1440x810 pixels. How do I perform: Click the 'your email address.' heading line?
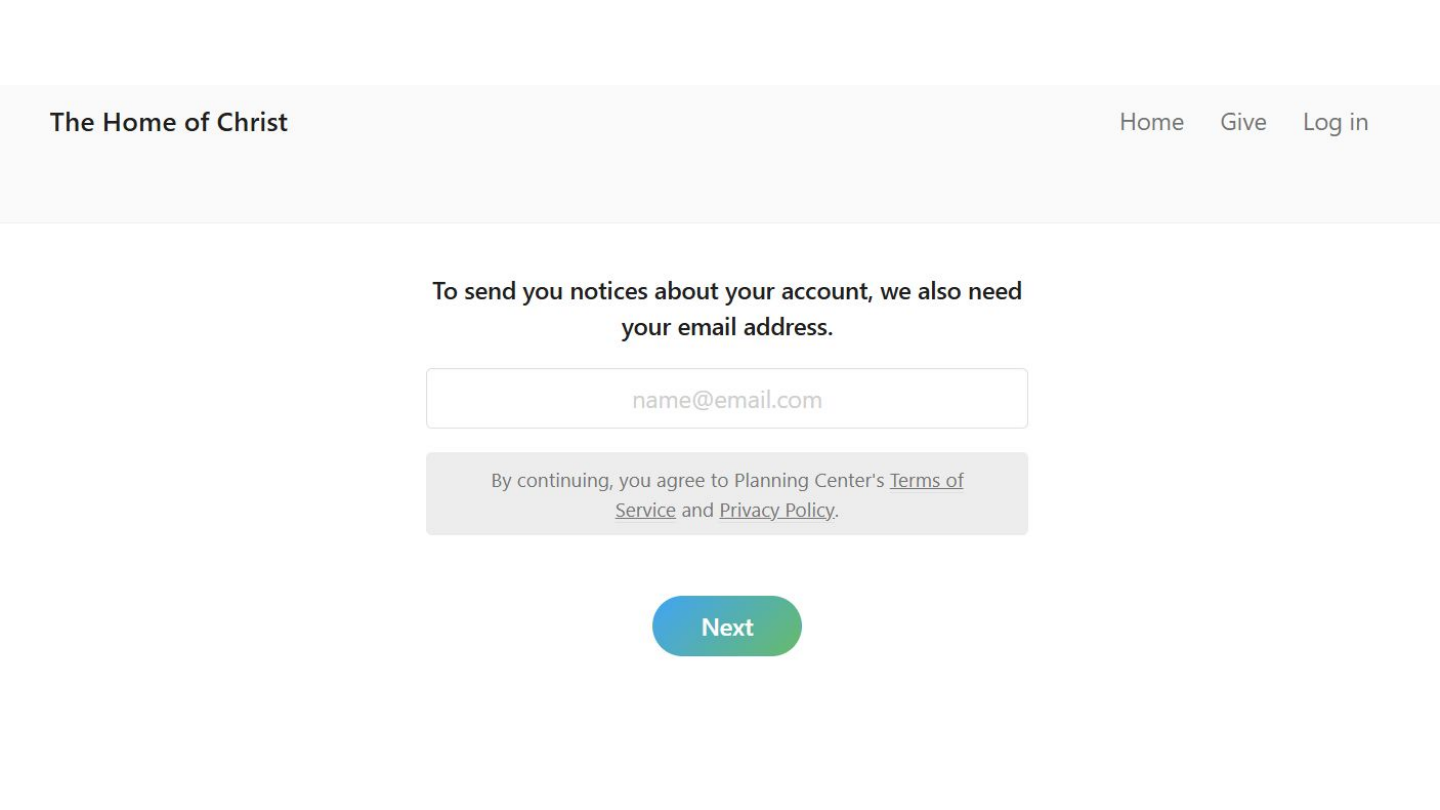click(x=727, y=327)
